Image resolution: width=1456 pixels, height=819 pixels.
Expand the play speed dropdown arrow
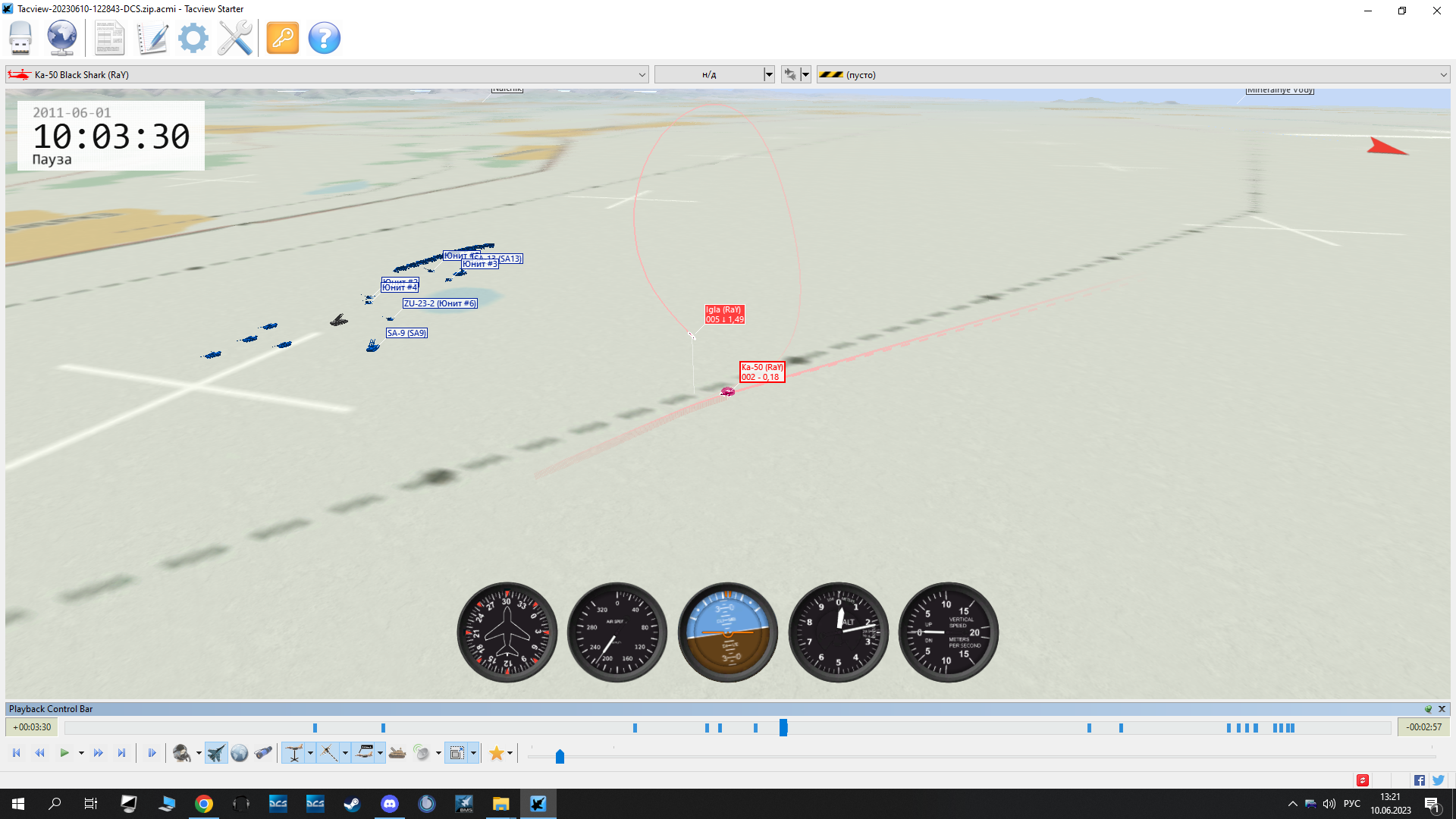click(x=81, y=753)
